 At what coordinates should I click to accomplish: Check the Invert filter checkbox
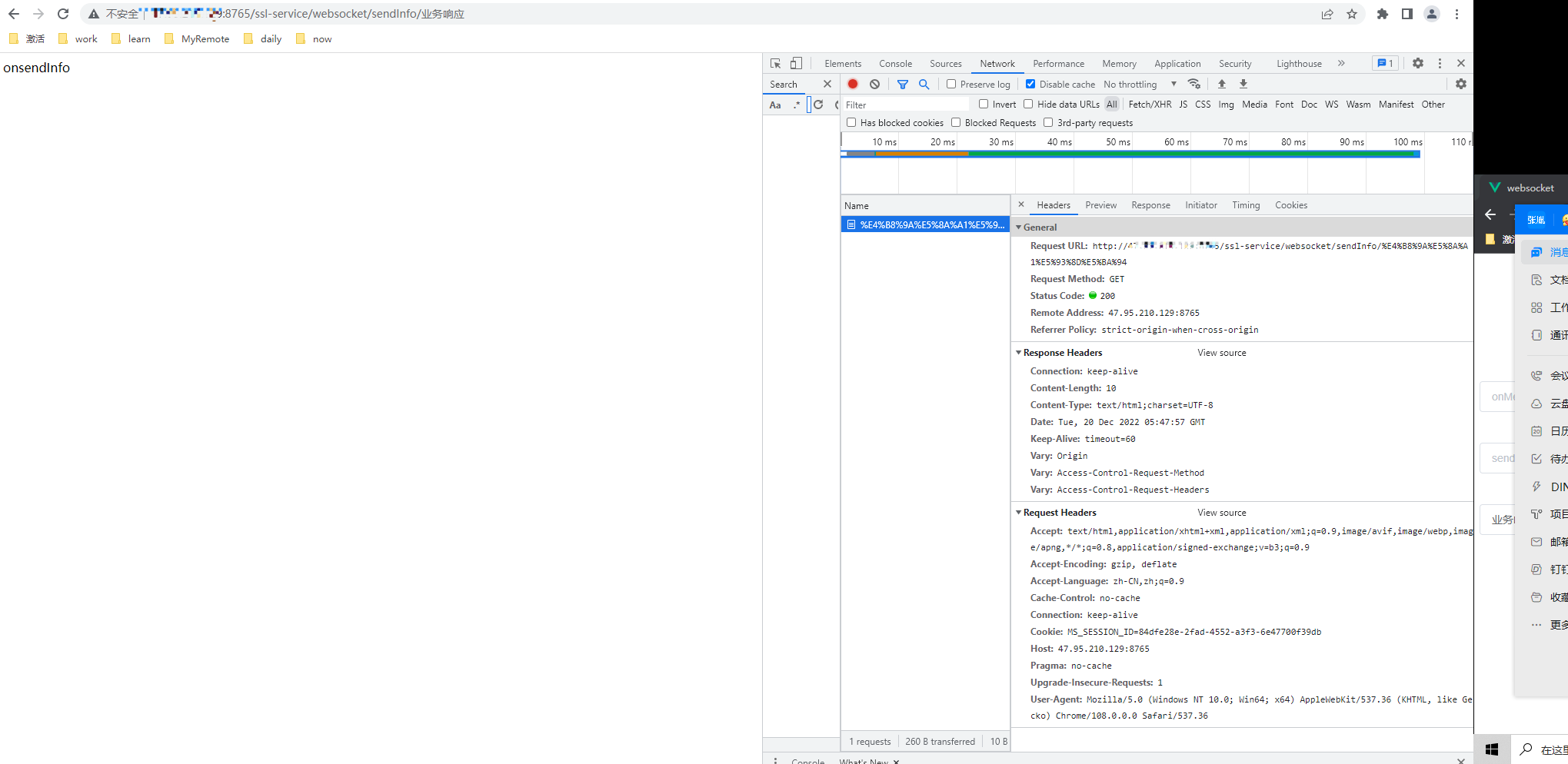click(x=984, y=104)
